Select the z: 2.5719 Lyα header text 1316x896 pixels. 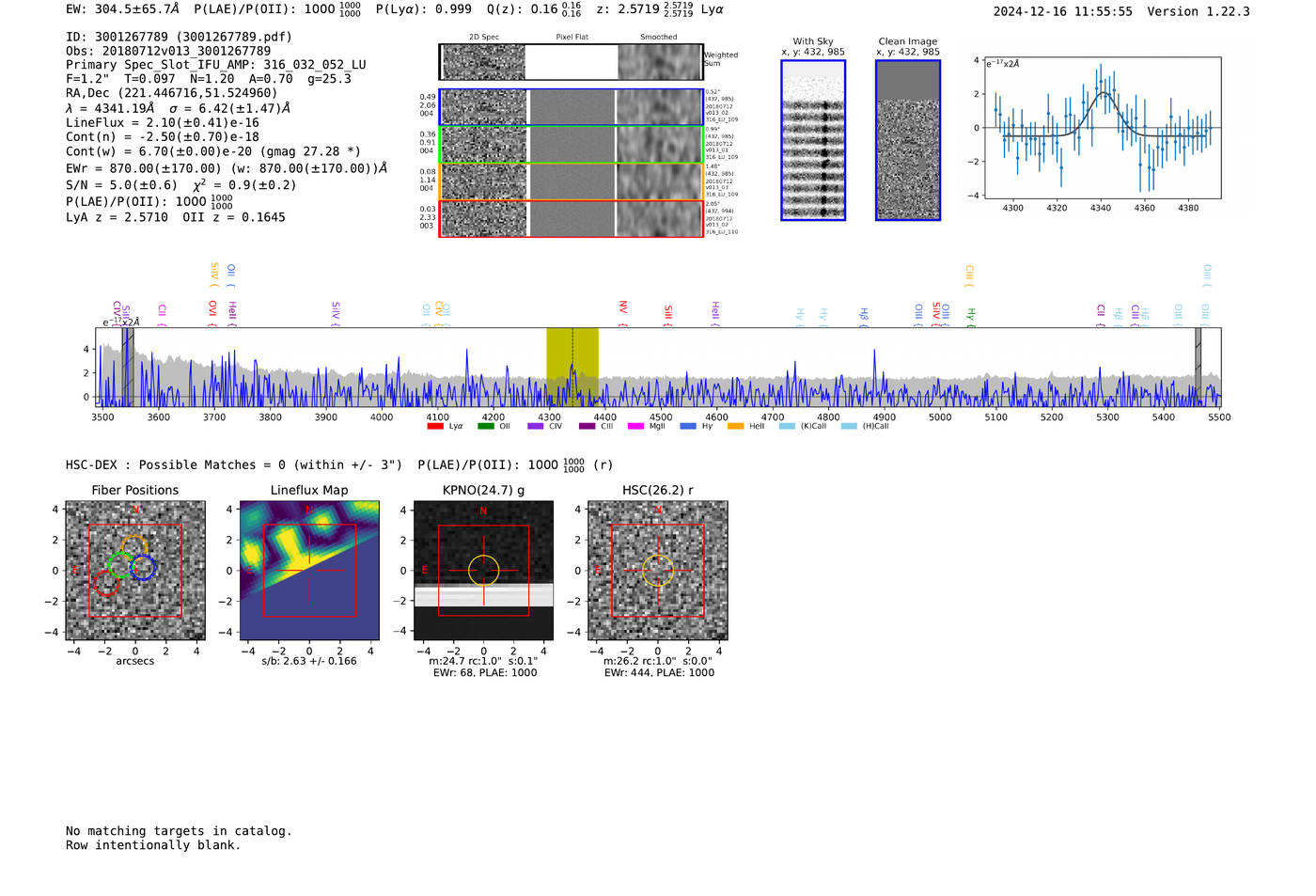(x=660, y=8)
